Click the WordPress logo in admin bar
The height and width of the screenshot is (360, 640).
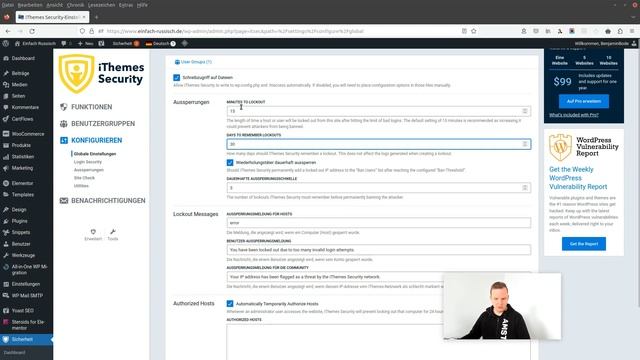point(5,43)
